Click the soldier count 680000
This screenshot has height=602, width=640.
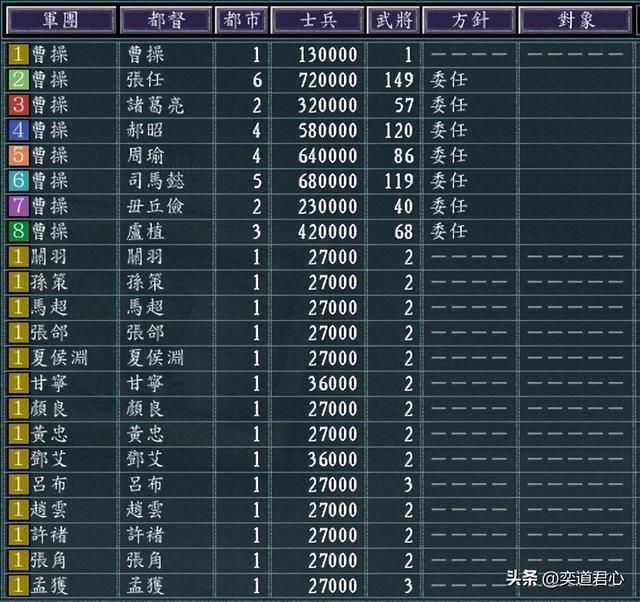327,181
